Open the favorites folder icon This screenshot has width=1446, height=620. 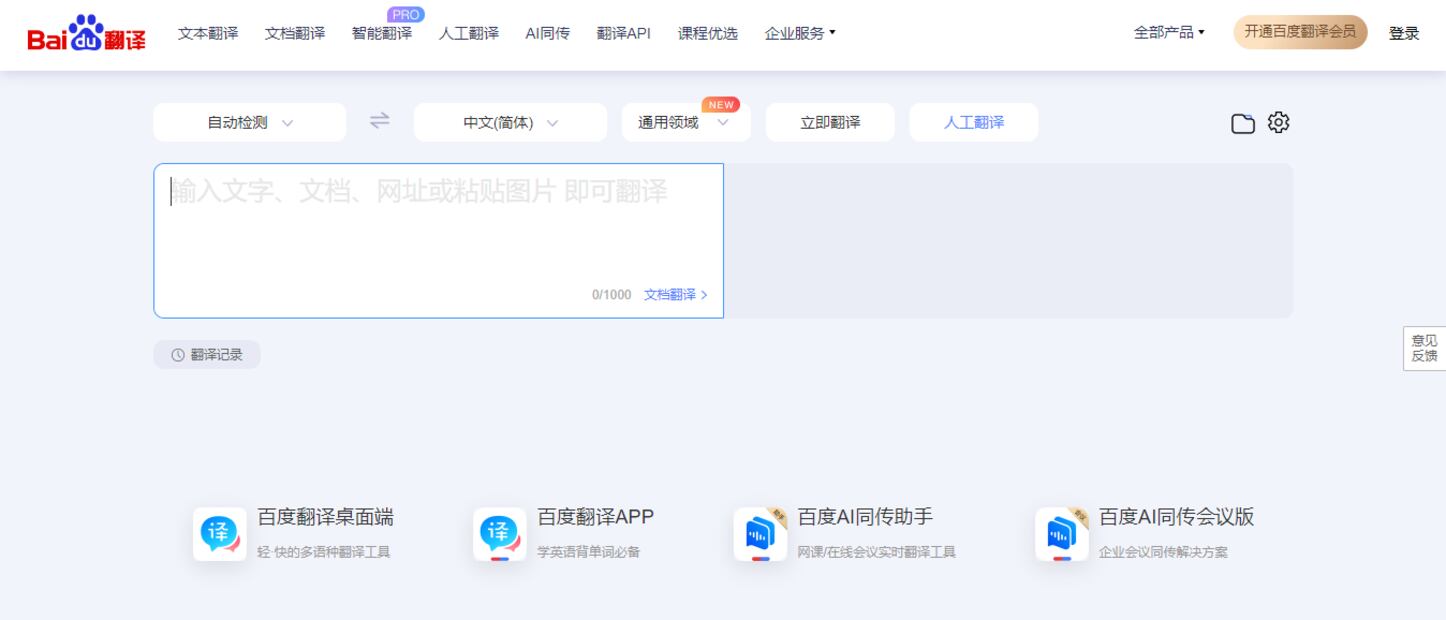[x=1242, y=123]
